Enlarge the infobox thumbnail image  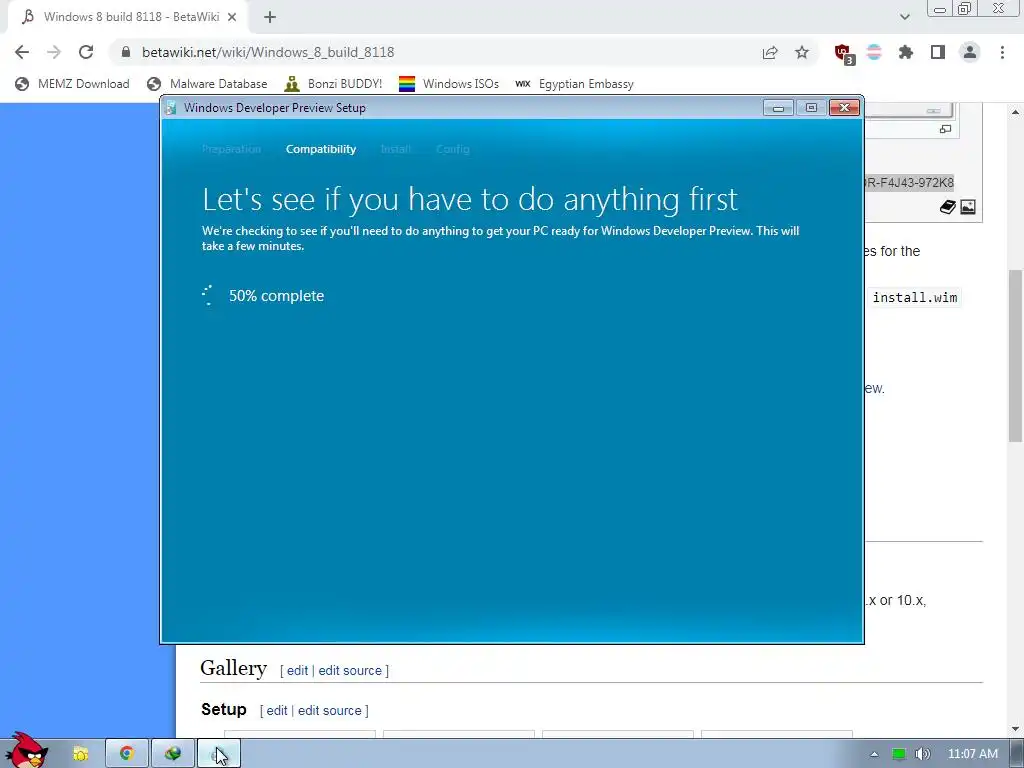tap(945, 129)
